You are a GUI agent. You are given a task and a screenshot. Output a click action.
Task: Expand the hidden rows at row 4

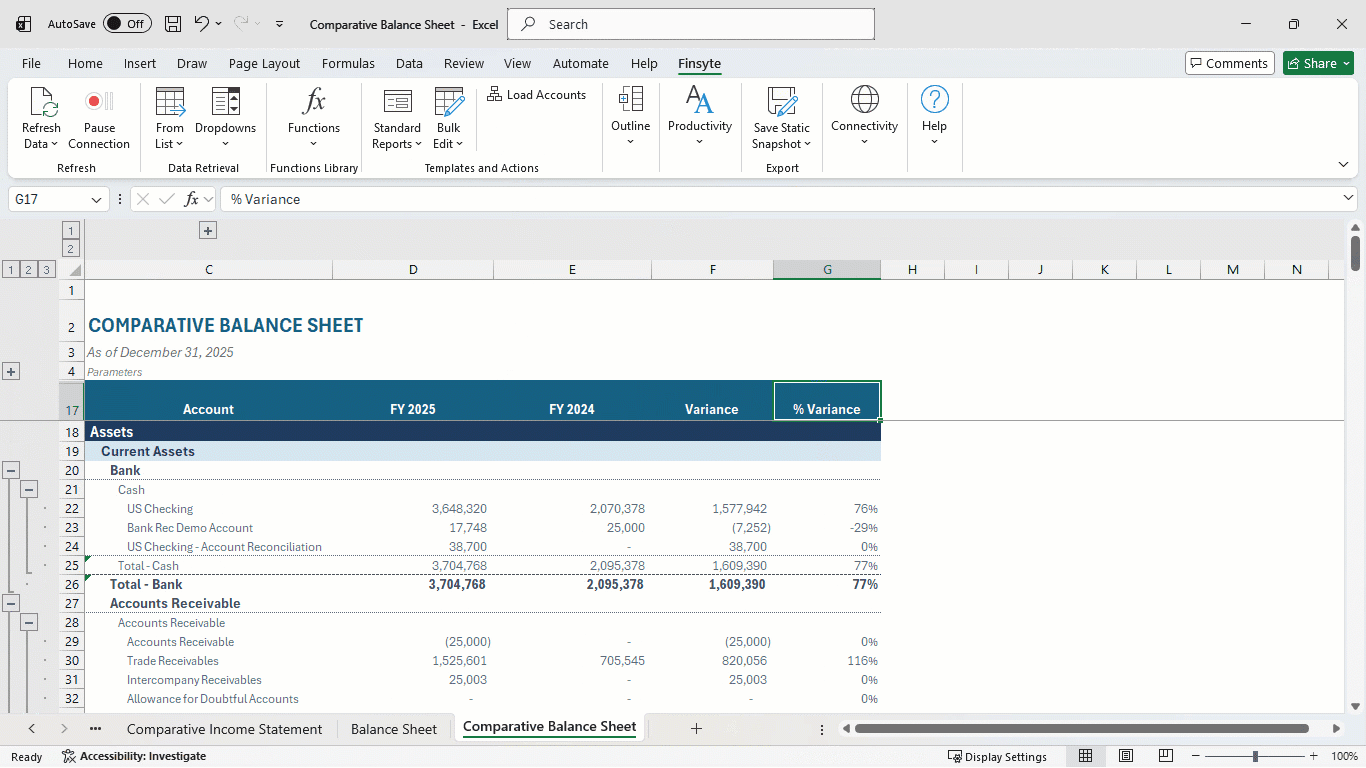point(11,372)
